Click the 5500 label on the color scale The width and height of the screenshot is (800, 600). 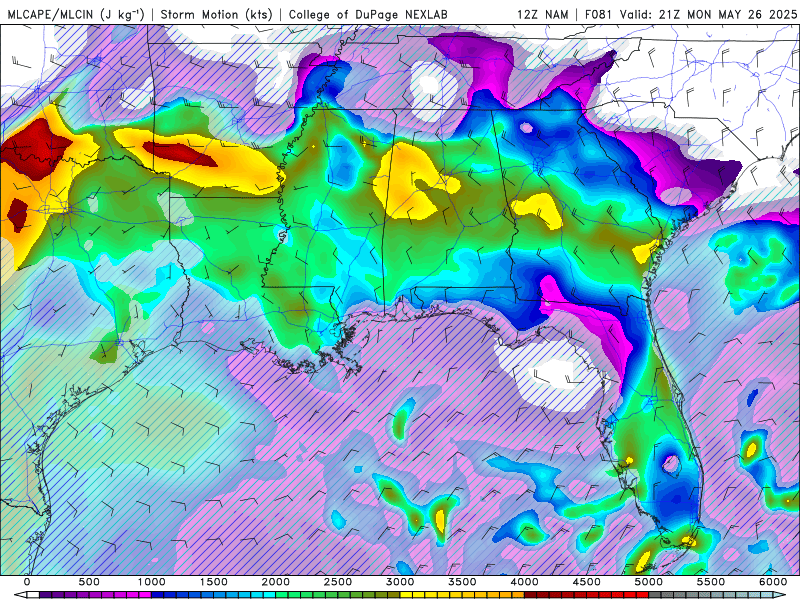(x=711, y=582)
